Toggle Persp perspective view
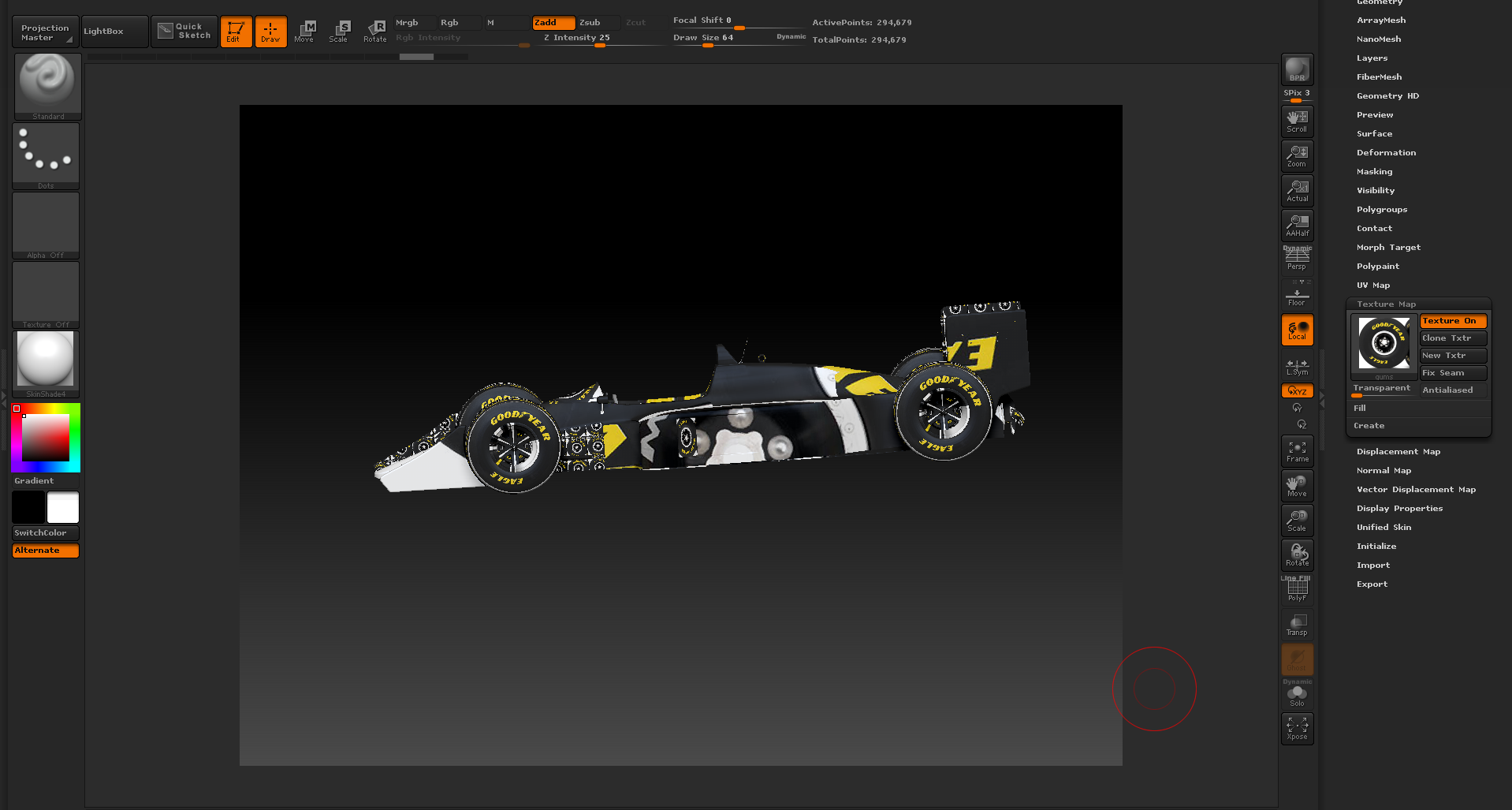1512x810 pixels. [1297, 259]
